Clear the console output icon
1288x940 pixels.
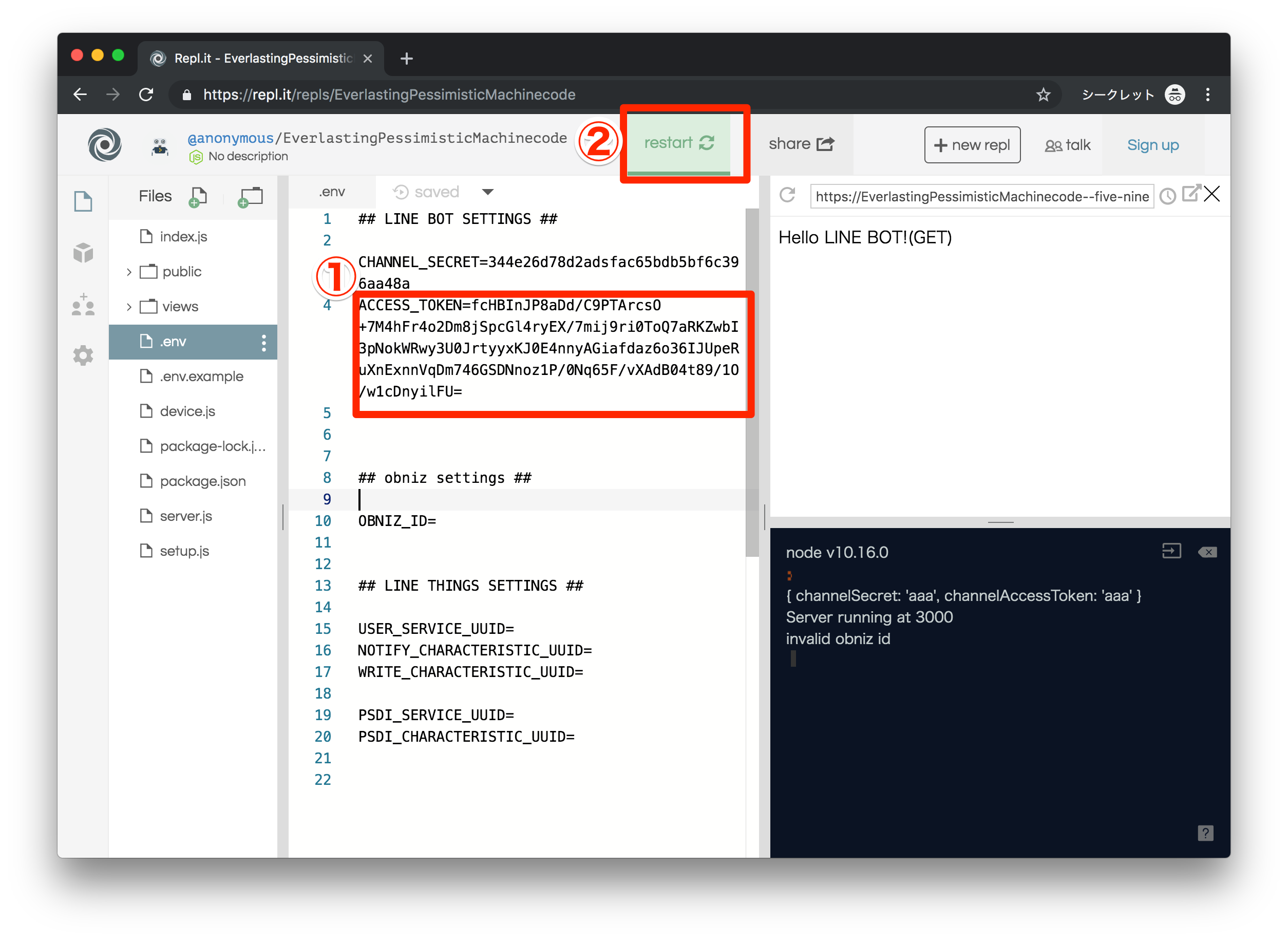(1208, 552)
